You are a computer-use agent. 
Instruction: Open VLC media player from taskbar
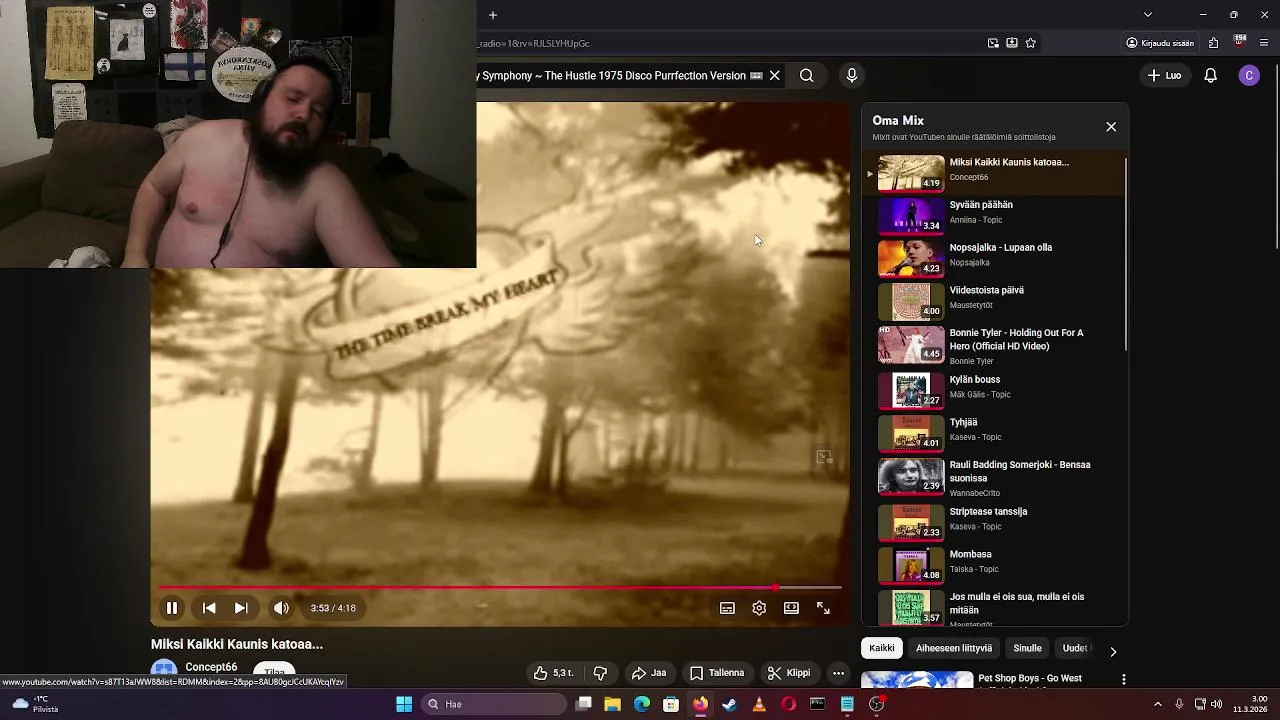pos(759,704)
